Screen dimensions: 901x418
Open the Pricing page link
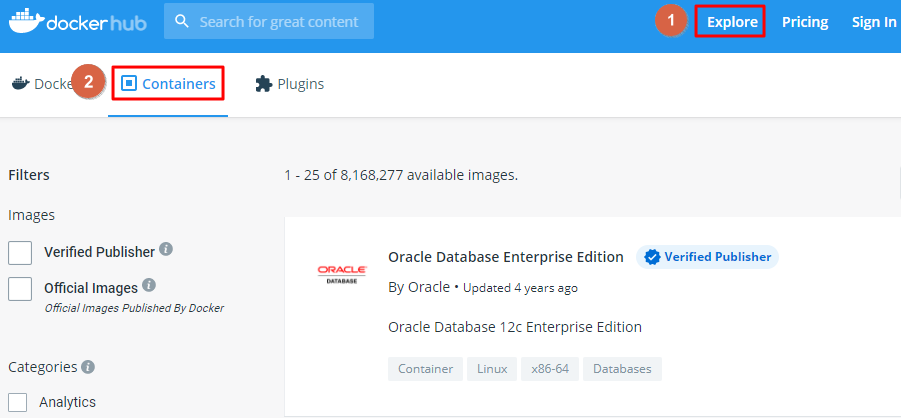pyautogui.click(x=804, y=22)
